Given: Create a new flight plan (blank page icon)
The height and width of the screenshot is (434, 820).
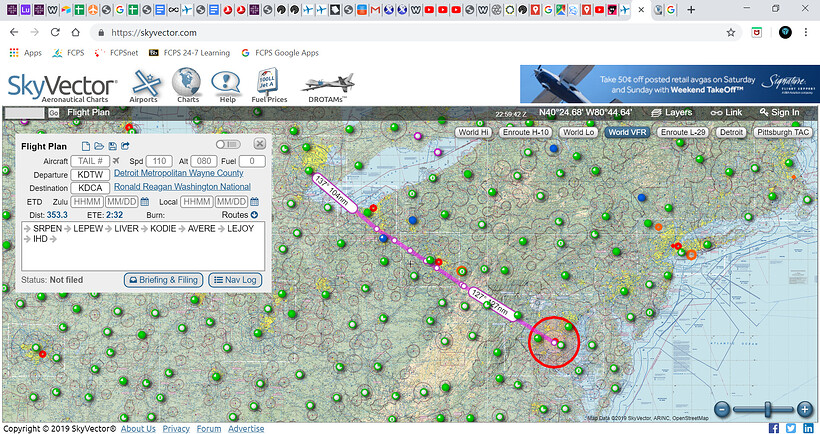Looking at the screenshot, I should tap(86, 146).
